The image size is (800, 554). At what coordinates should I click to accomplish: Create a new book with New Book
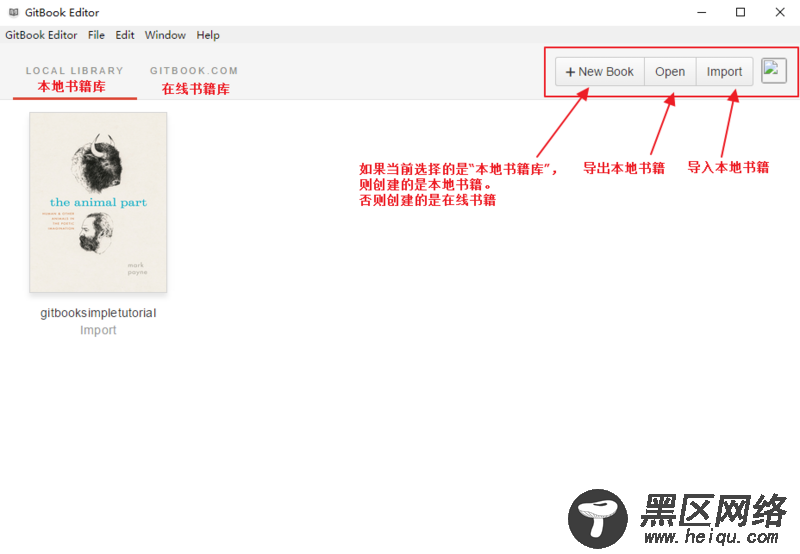coord(599,72)
